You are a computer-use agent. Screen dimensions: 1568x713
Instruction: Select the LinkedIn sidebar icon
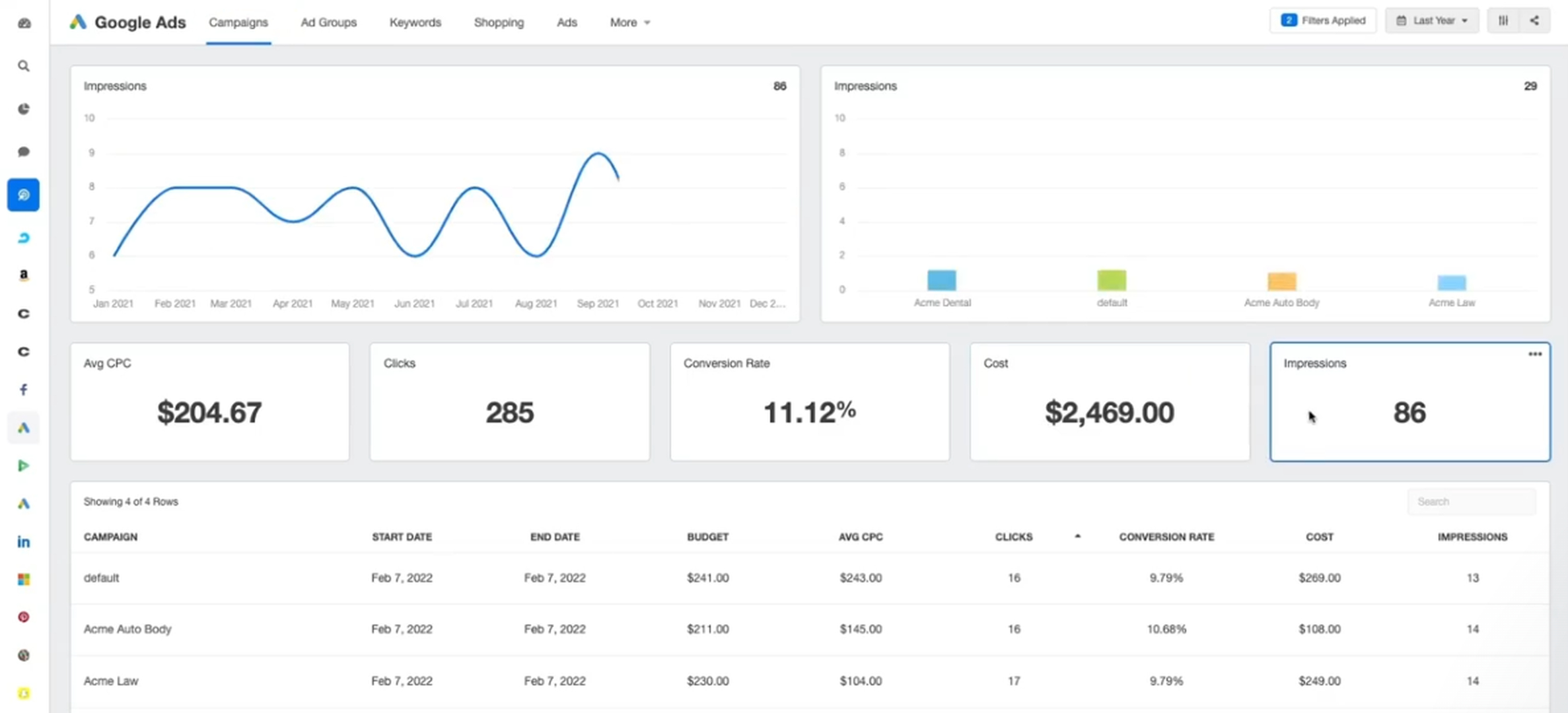click(x=24, y=542)
